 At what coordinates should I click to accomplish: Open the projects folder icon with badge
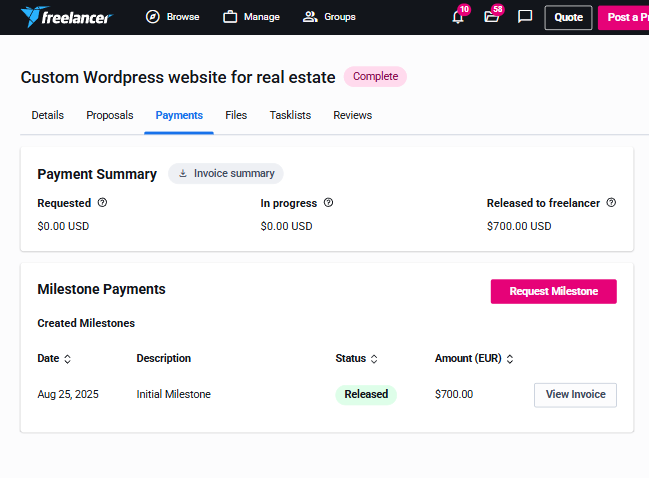click(x=491, y=17)
